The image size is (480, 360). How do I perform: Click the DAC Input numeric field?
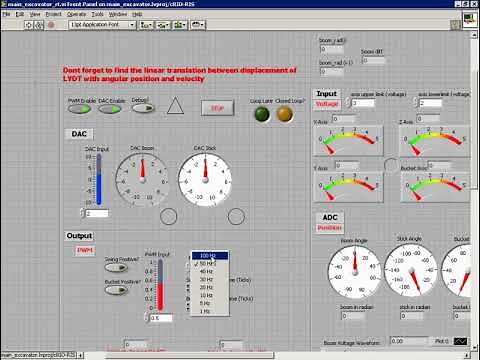point(97,213)
